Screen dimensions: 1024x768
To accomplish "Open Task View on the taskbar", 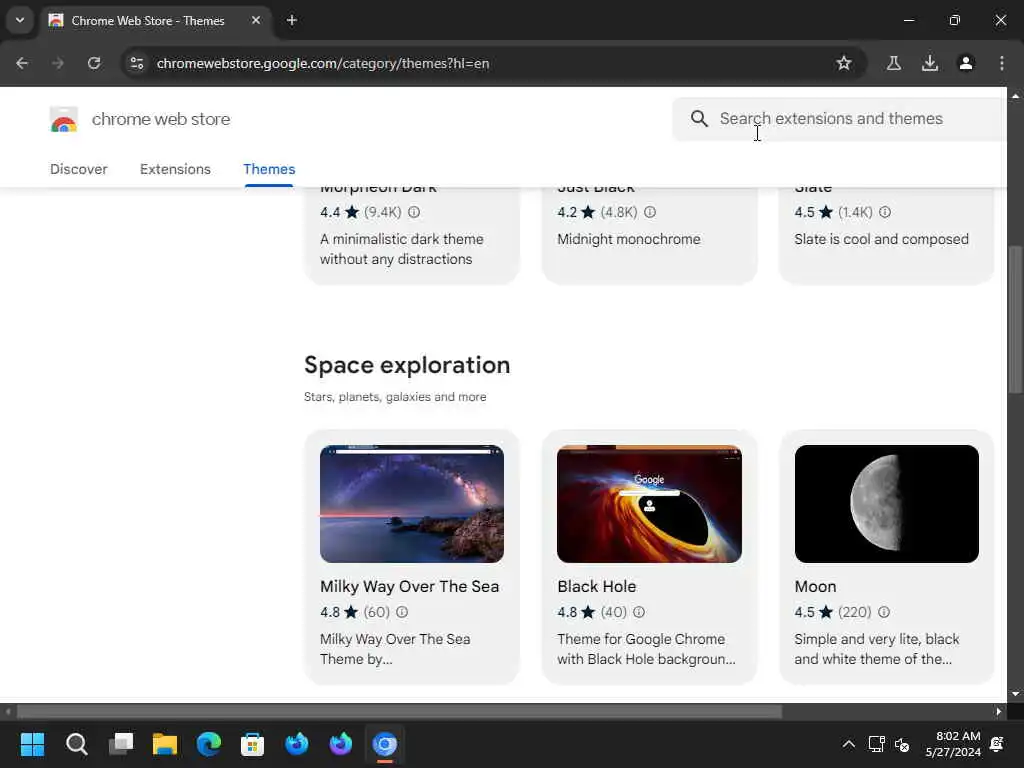I will (121, 744).
